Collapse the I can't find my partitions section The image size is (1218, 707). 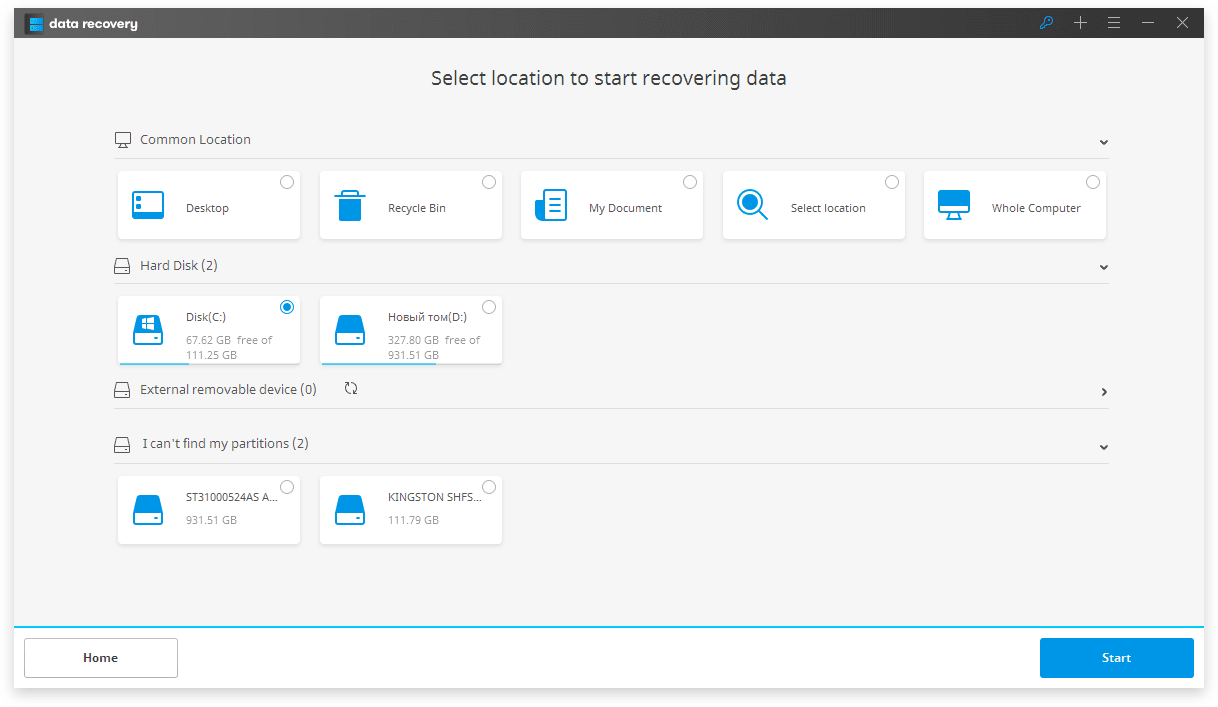(x=1104, y=447)
